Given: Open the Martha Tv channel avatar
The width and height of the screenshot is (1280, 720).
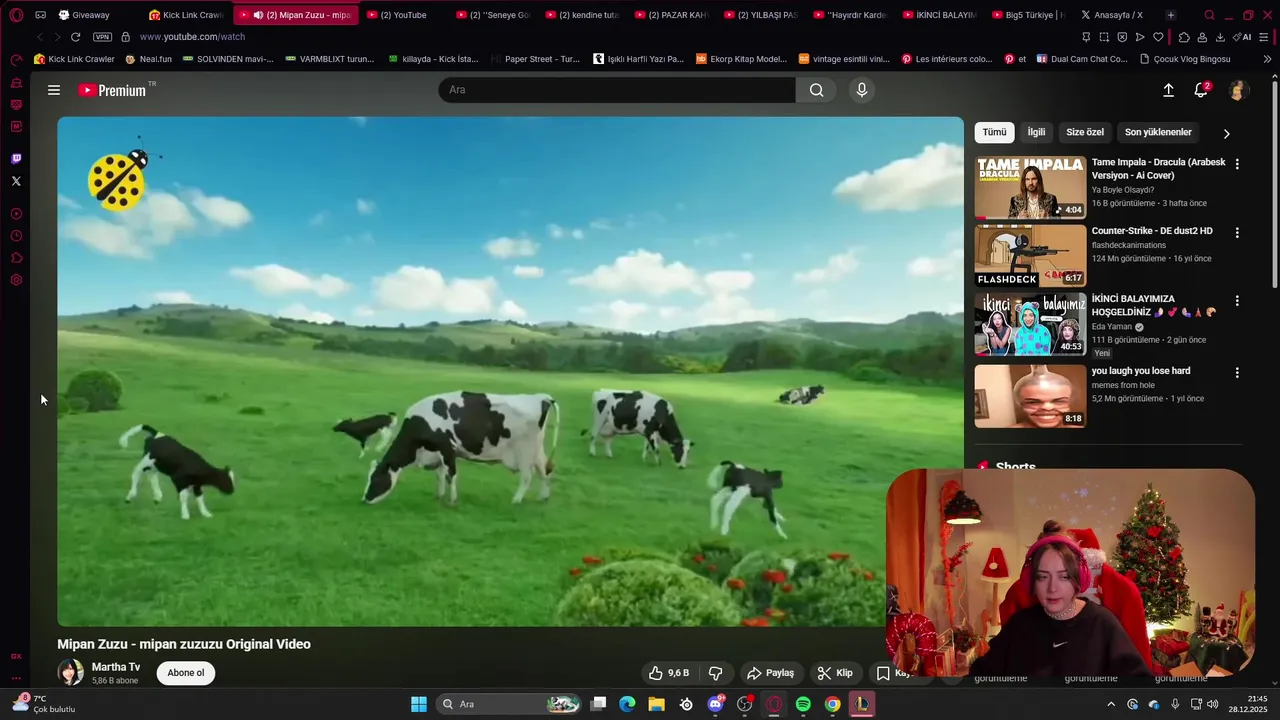Looking at the screenshot, I should click(70, 672).
